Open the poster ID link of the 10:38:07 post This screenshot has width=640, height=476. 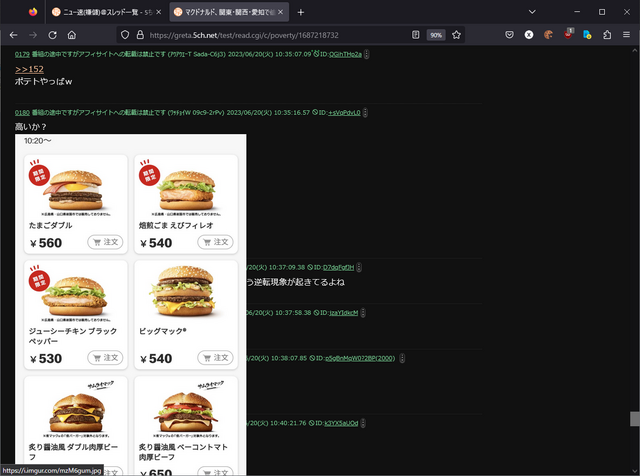pos(360,358)
